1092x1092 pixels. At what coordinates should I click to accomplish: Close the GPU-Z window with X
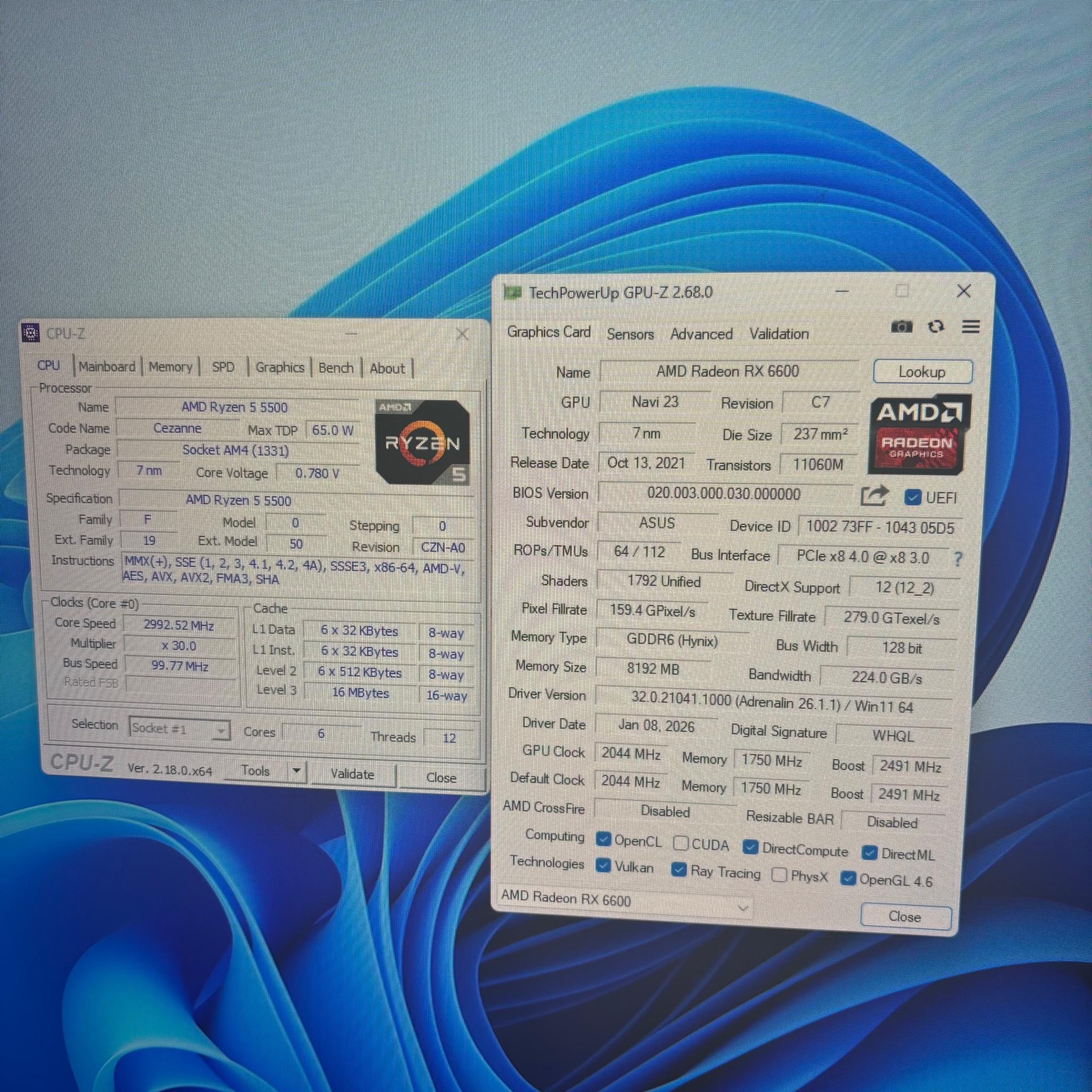pos(963,291)
